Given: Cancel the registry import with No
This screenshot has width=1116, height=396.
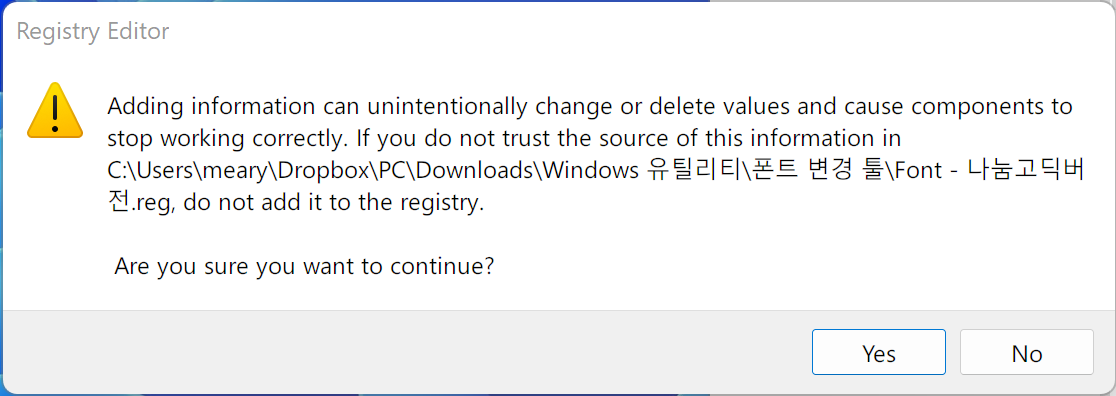Looking at the screenshot, I should (1026, 353).
